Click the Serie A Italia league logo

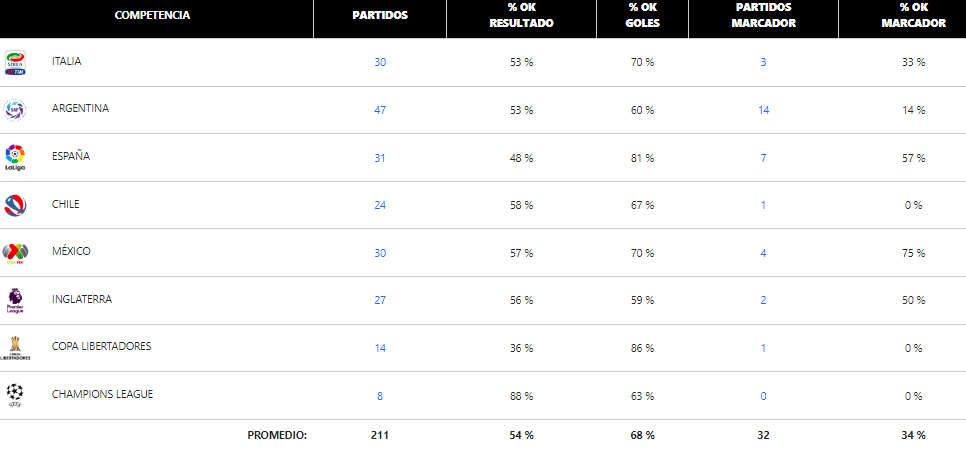15,63
